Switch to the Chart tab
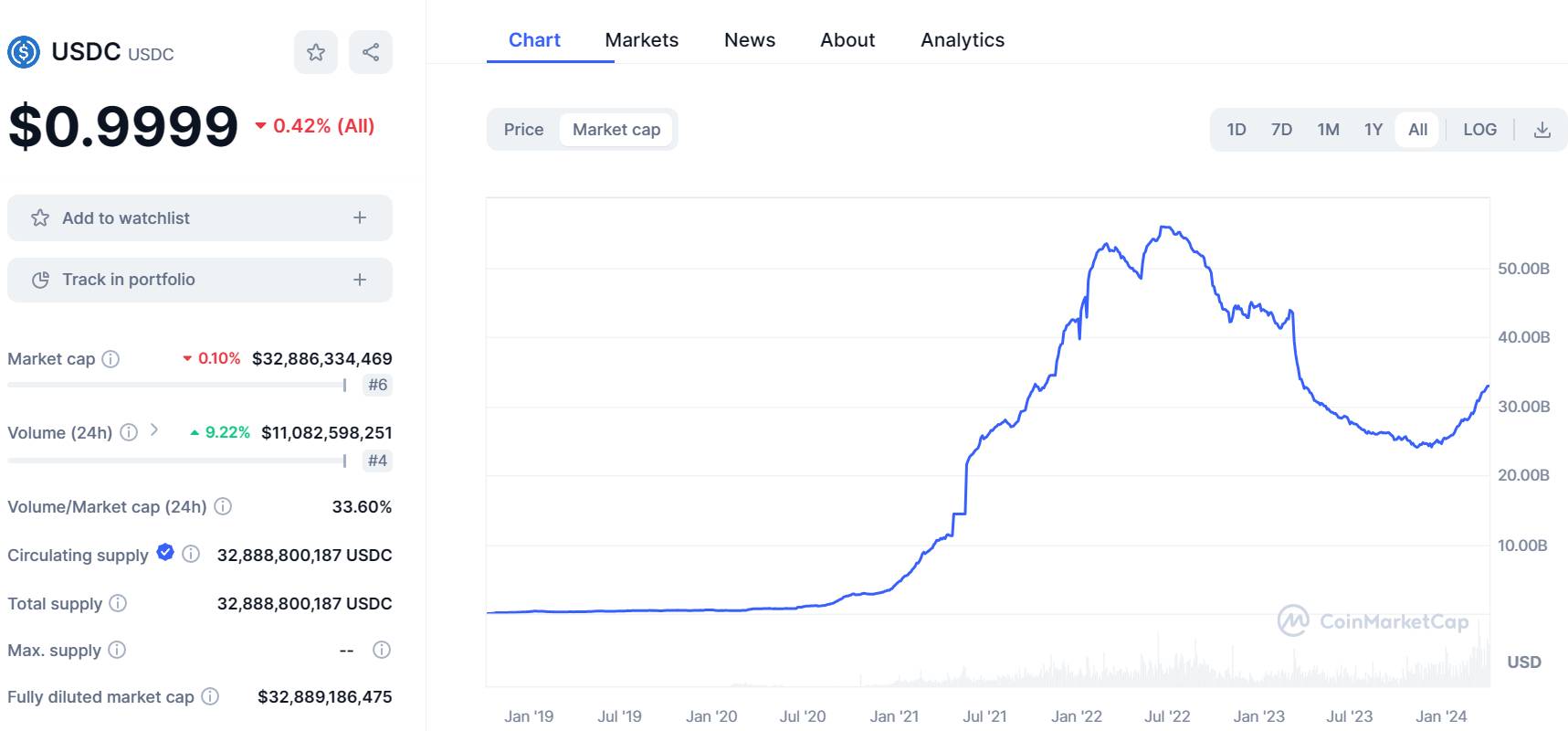Image resolution: width=1568 pixels, height=731 pixels. point(534,40)
